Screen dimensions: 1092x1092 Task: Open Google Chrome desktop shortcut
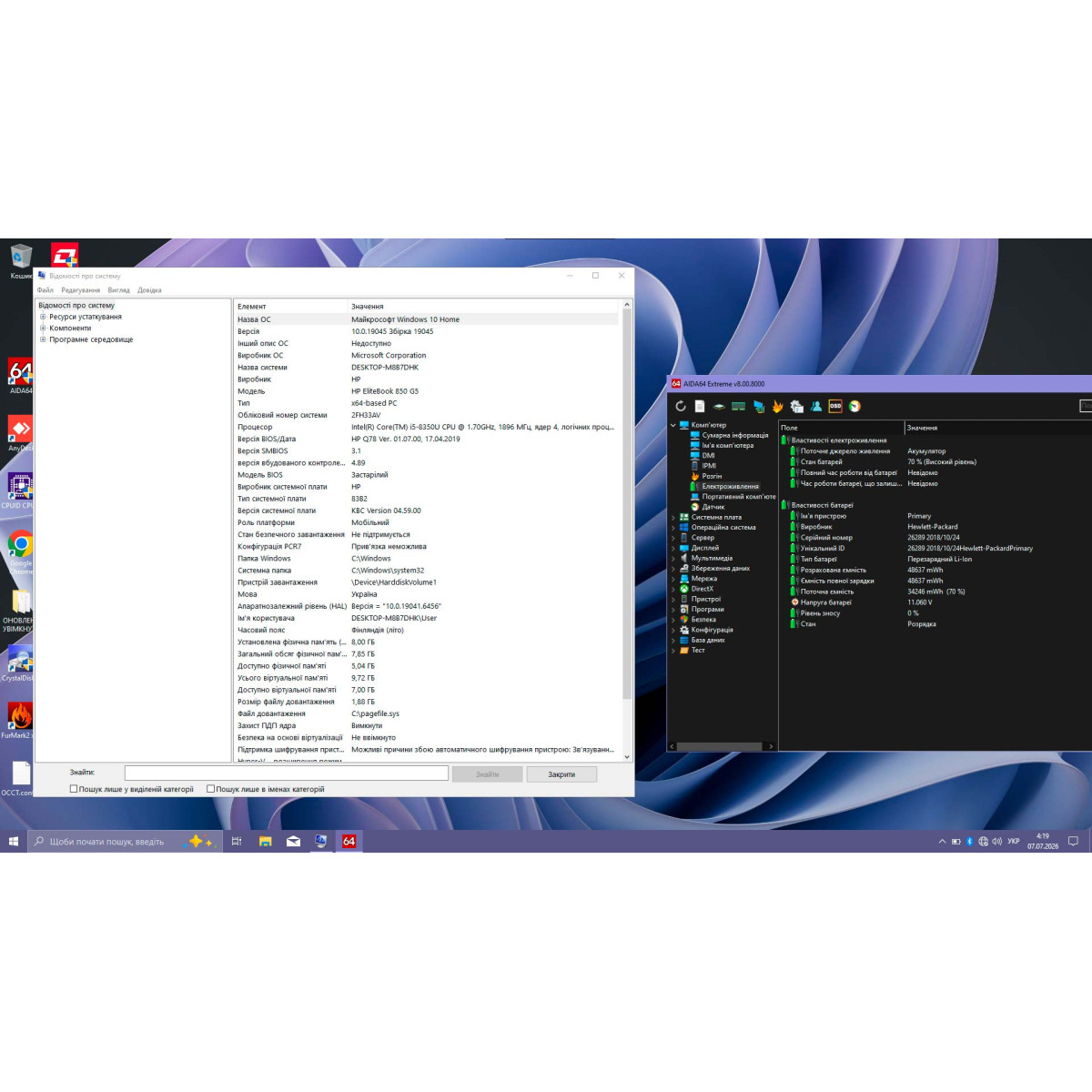(x=20, y=551)
